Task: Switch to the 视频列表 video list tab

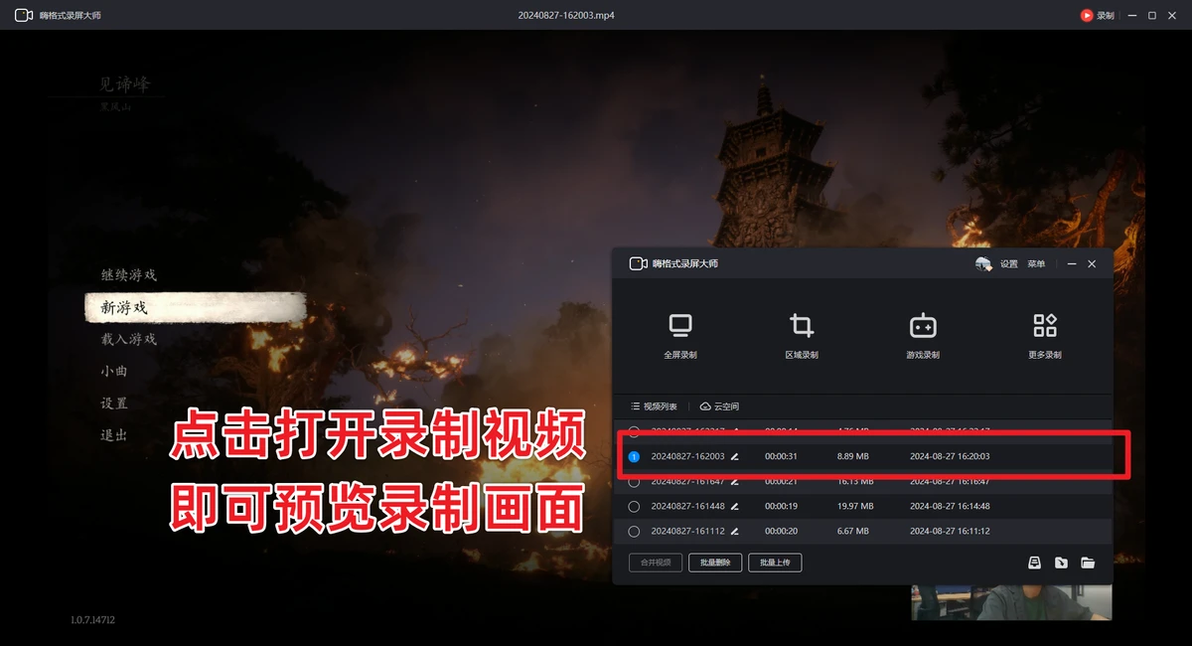Action: coord(654,407)
